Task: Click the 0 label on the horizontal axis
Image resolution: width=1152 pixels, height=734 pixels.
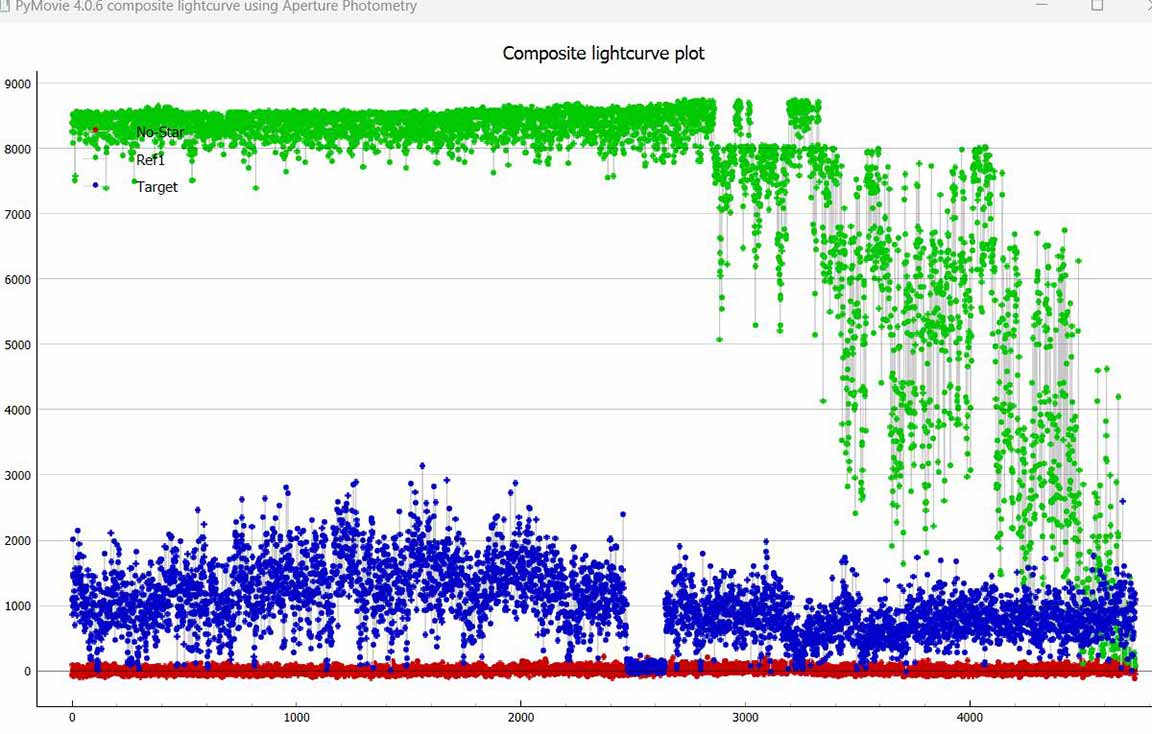Action: tap(72, 717)
